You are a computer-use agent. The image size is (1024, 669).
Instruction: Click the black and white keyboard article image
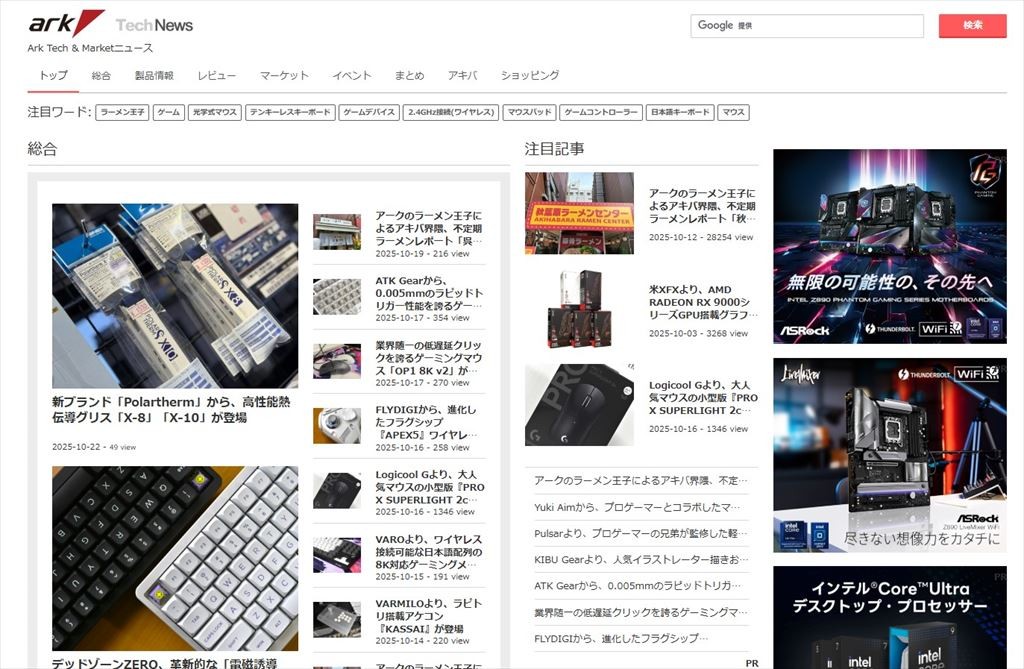[x=175, y=558]
